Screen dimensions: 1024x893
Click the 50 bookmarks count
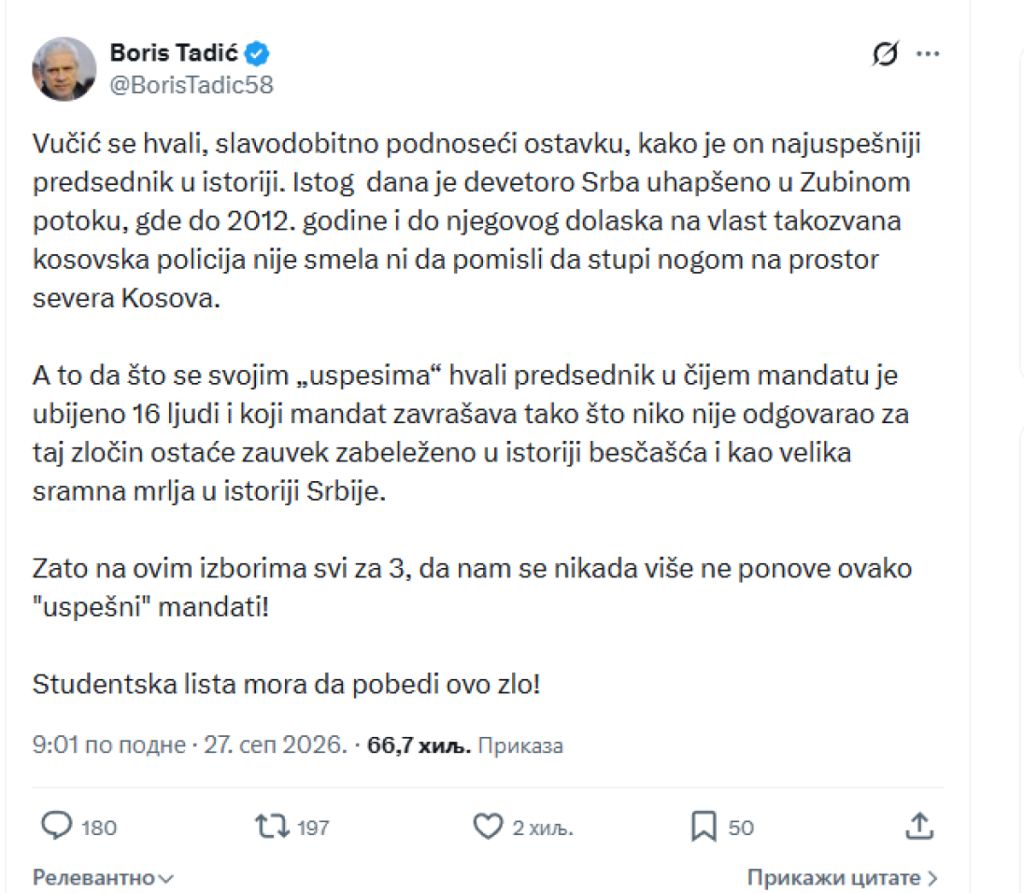(741, 828)
